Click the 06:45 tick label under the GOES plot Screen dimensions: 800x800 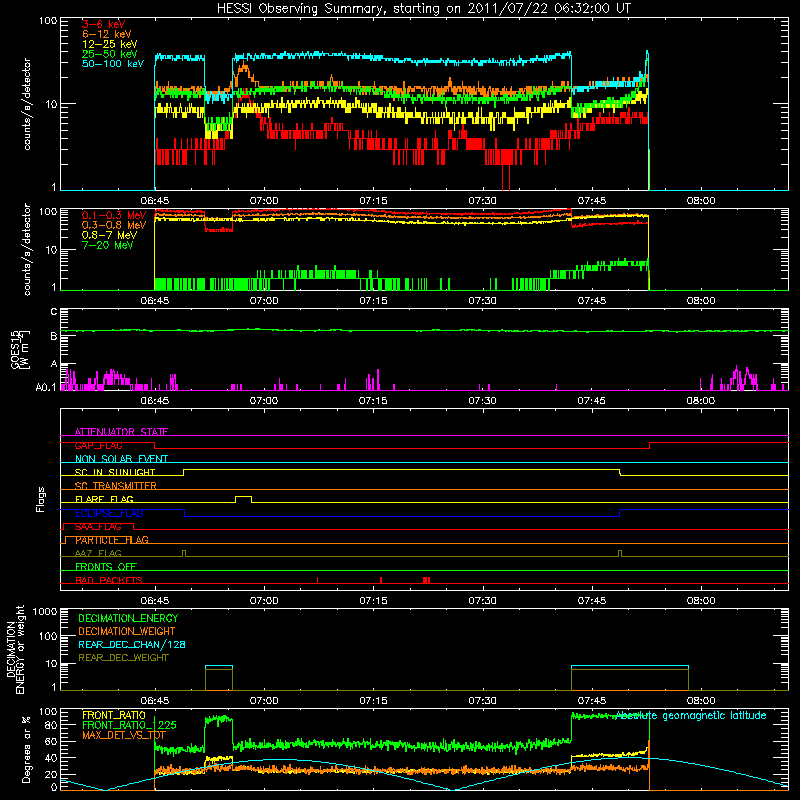(155, 401)
